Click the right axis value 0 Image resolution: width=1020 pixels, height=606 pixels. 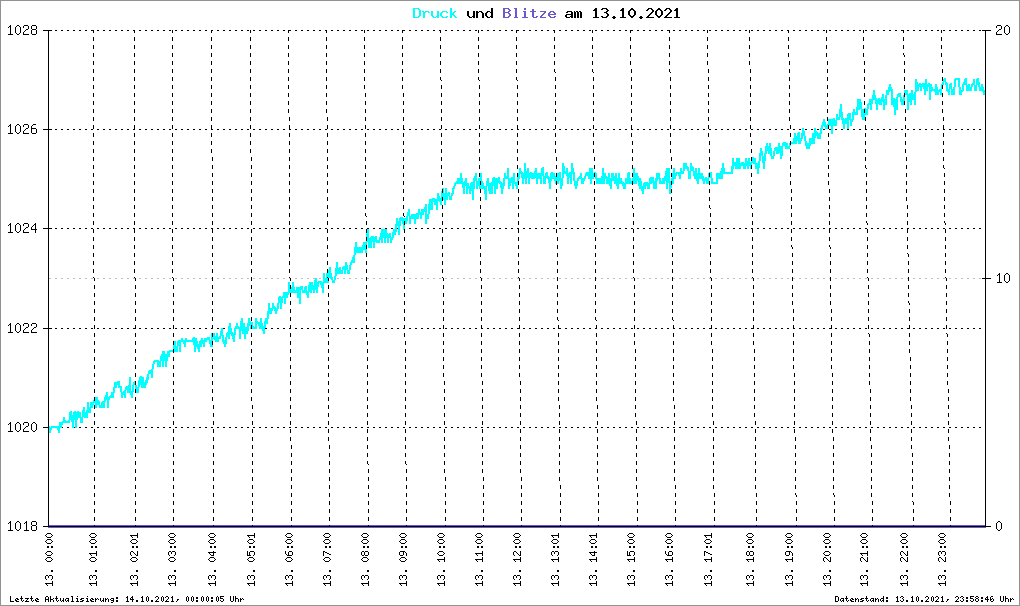pos(999,527)
